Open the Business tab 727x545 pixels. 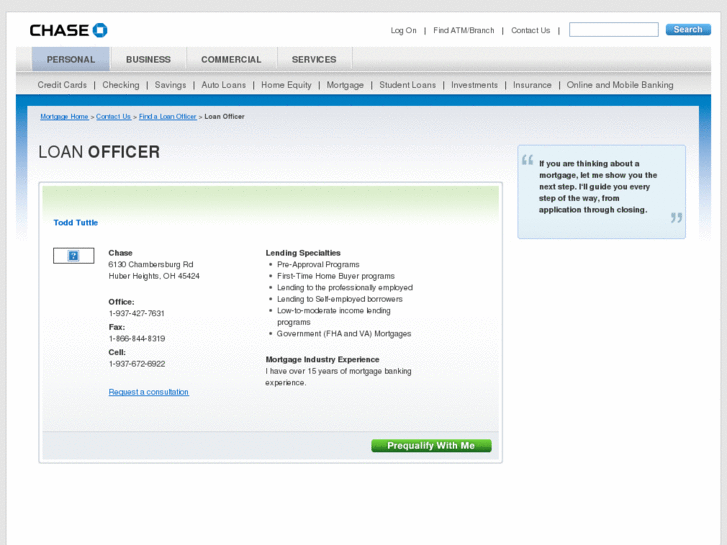[x=148, y=59]
